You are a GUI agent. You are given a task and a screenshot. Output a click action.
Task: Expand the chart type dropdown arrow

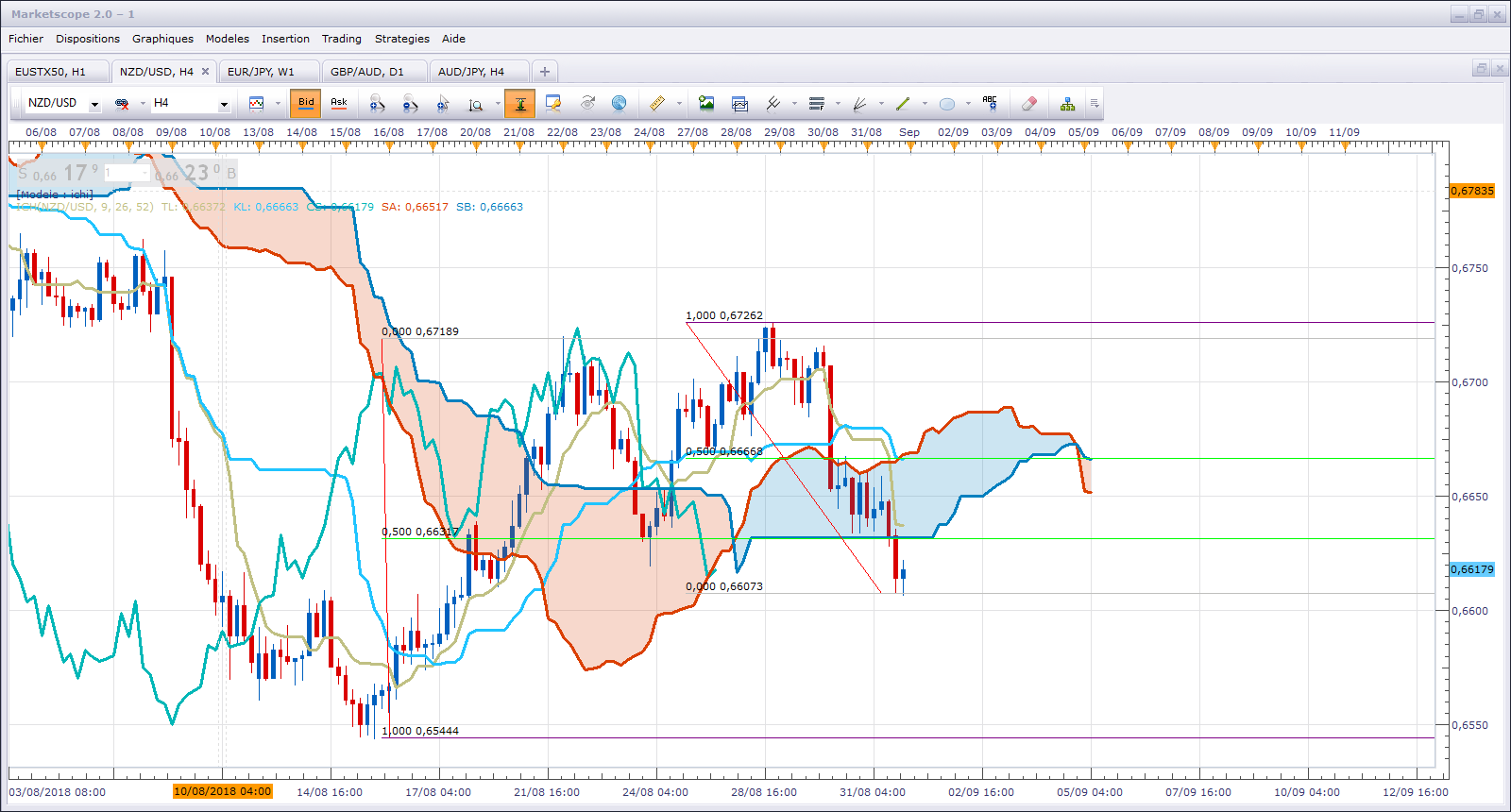tap(278, 104)
